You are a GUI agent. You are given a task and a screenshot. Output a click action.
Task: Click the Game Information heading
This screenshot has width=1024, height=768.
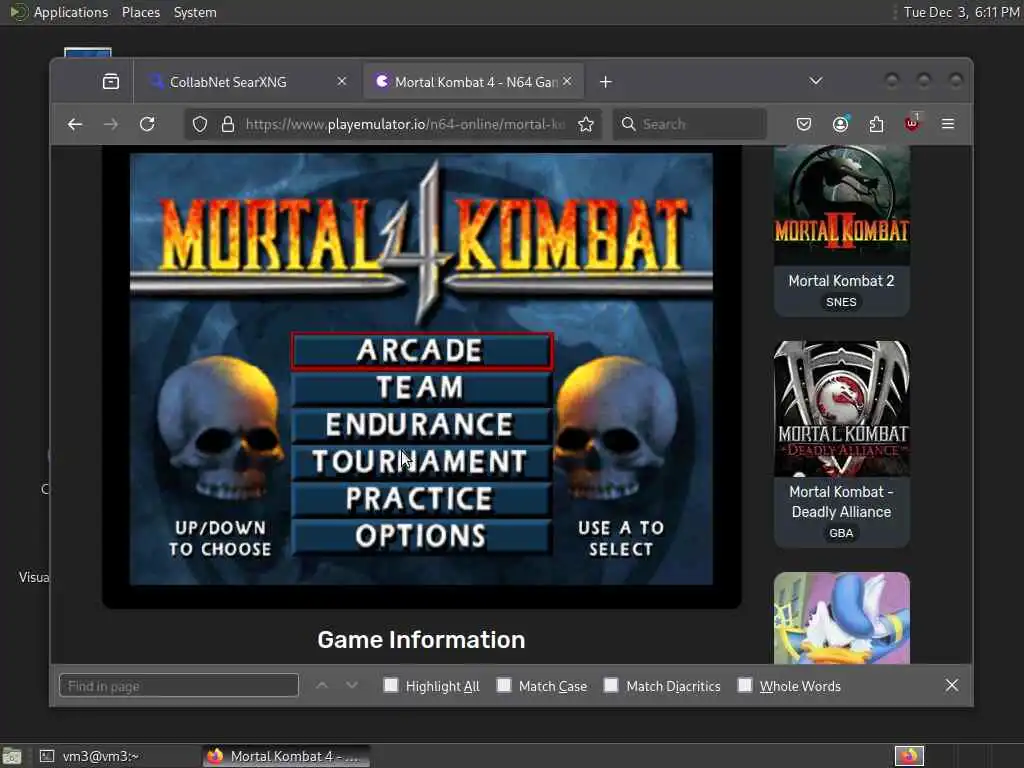pos(421,640)
